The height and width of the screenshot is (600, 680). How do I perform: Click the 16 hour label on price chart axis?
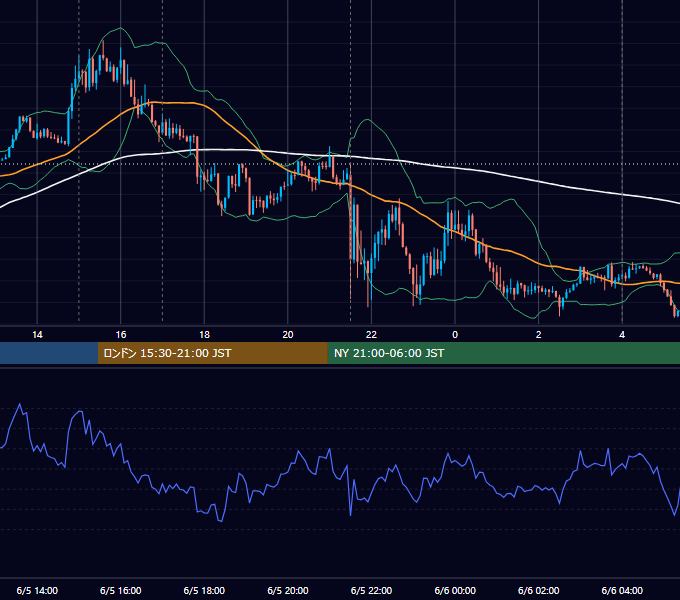click(x=121, y=335)
